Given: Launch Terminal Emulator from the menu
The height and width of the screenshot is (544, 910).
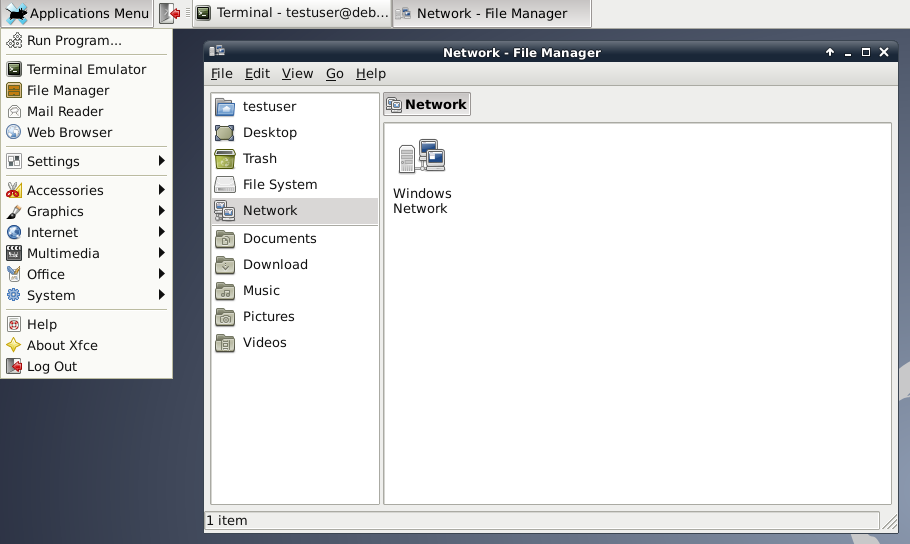Looking at the screenshot, I should click(86, 69).
